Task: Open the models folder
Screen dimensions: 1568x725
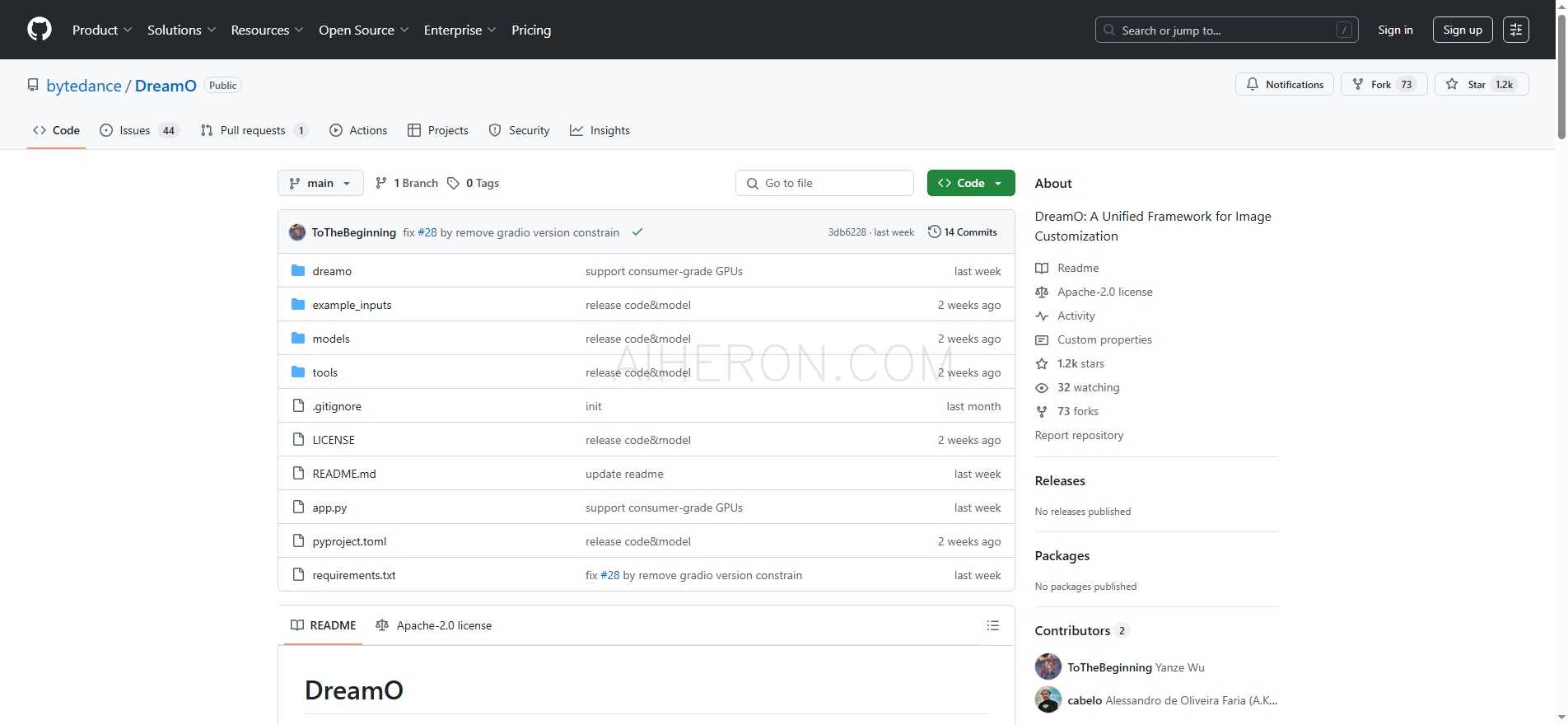Action: point(331,339)
